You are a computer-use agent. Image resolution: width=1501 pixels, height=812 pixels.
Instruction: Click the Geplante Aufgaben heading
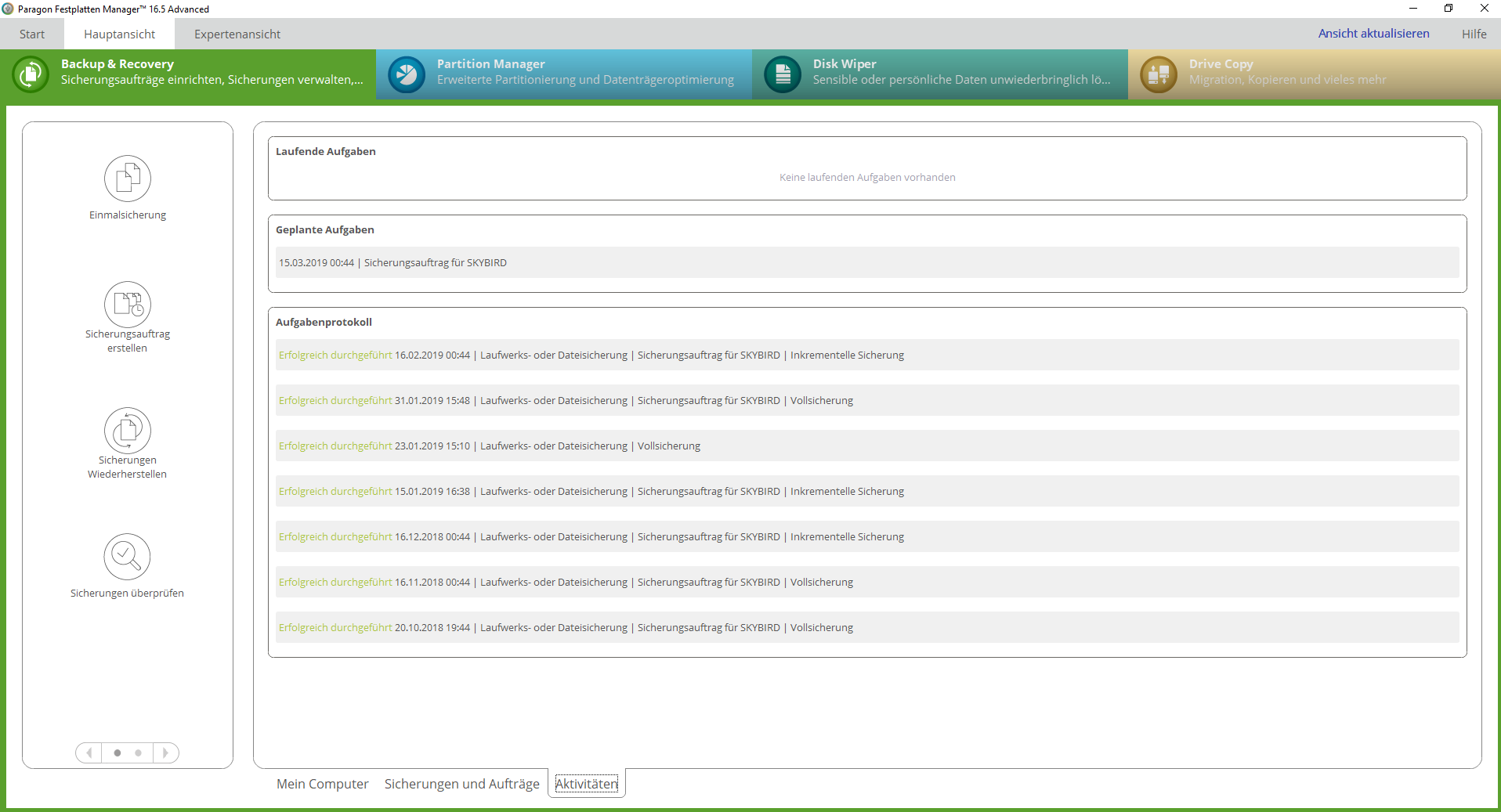click(x=325, y=229)
